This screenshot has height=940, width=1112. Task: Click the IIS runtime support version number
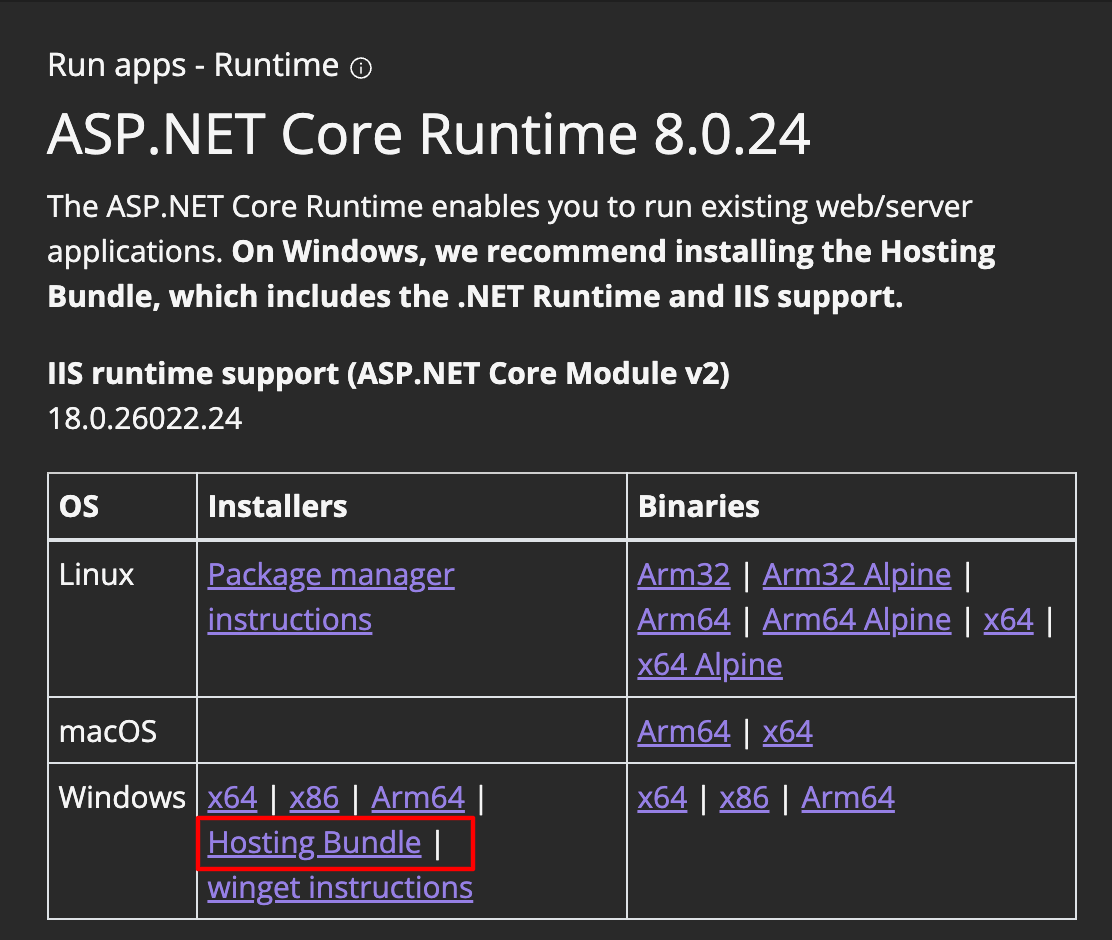coord(144,418)
